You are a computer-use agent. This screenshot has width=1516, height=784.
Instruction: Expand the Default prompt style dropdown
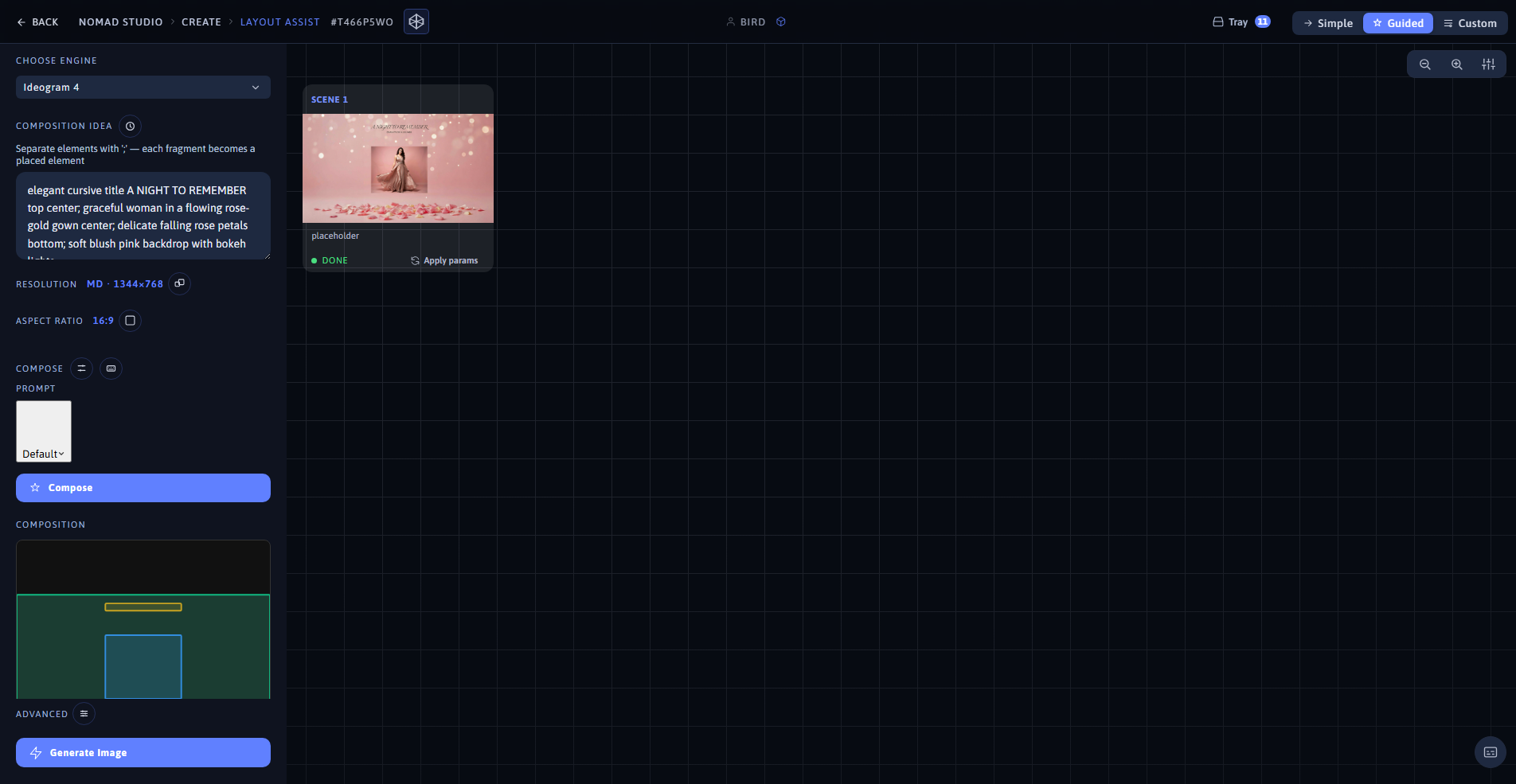(44, 431)
